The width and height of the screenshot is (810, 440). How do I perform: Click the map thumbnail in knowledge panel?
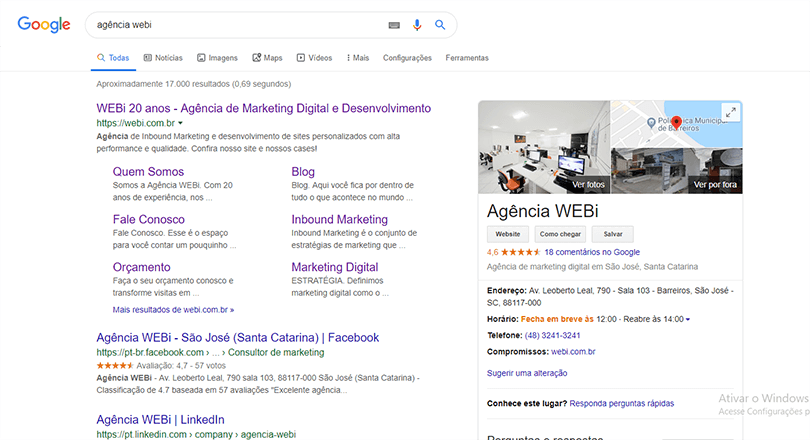coord(677,124)
